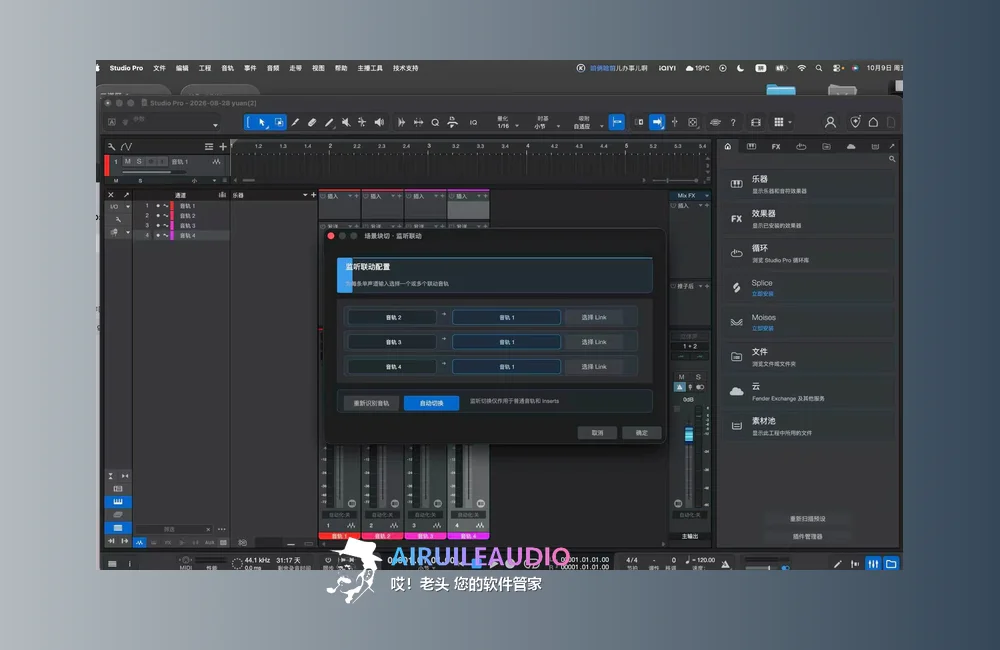Click the Quantize Q icon in toolbar
Image resolution: width=1000 pixels, height=650 pixels.
(435, 122)
